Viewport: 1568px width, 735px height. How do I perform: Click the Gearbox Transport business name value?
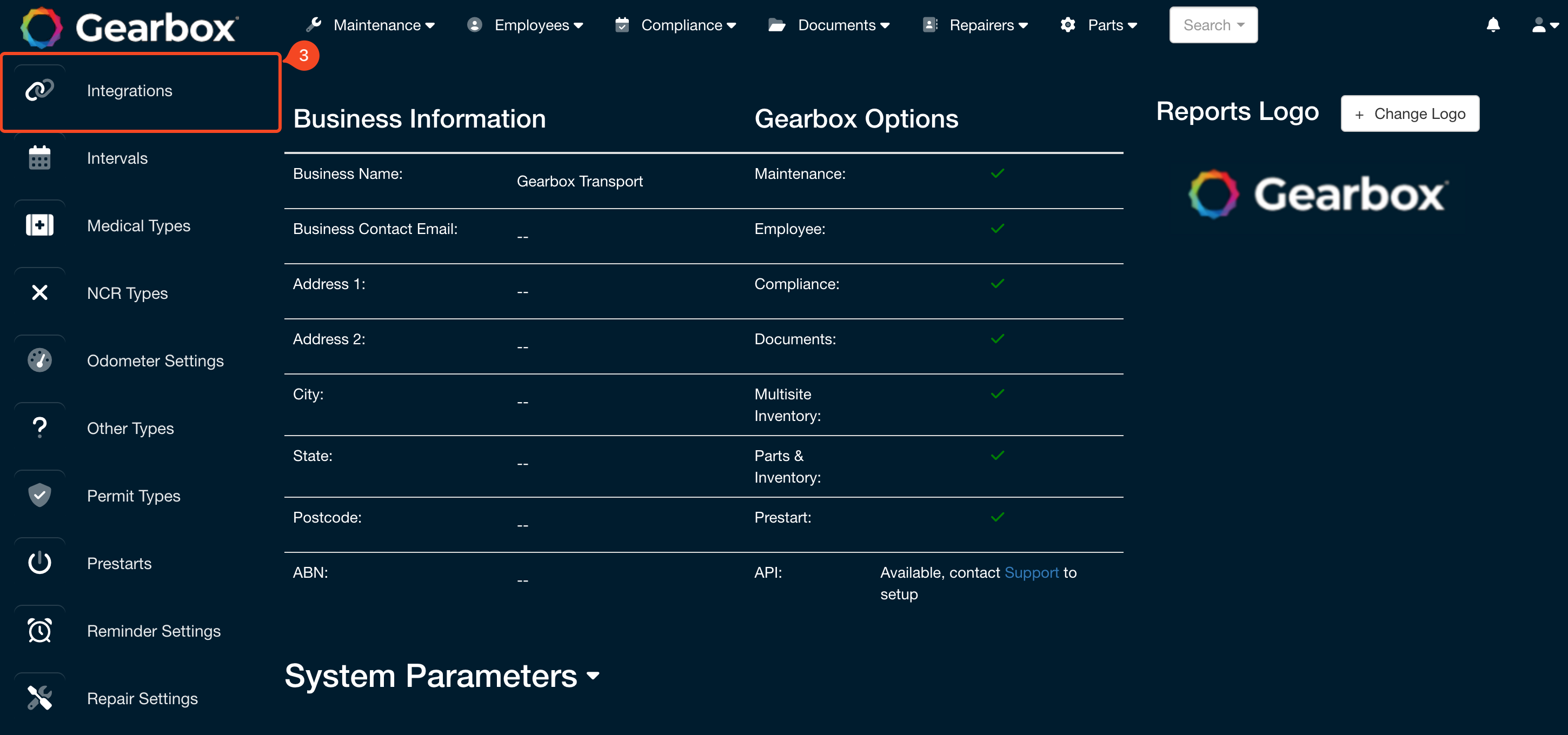click(580, 181)
